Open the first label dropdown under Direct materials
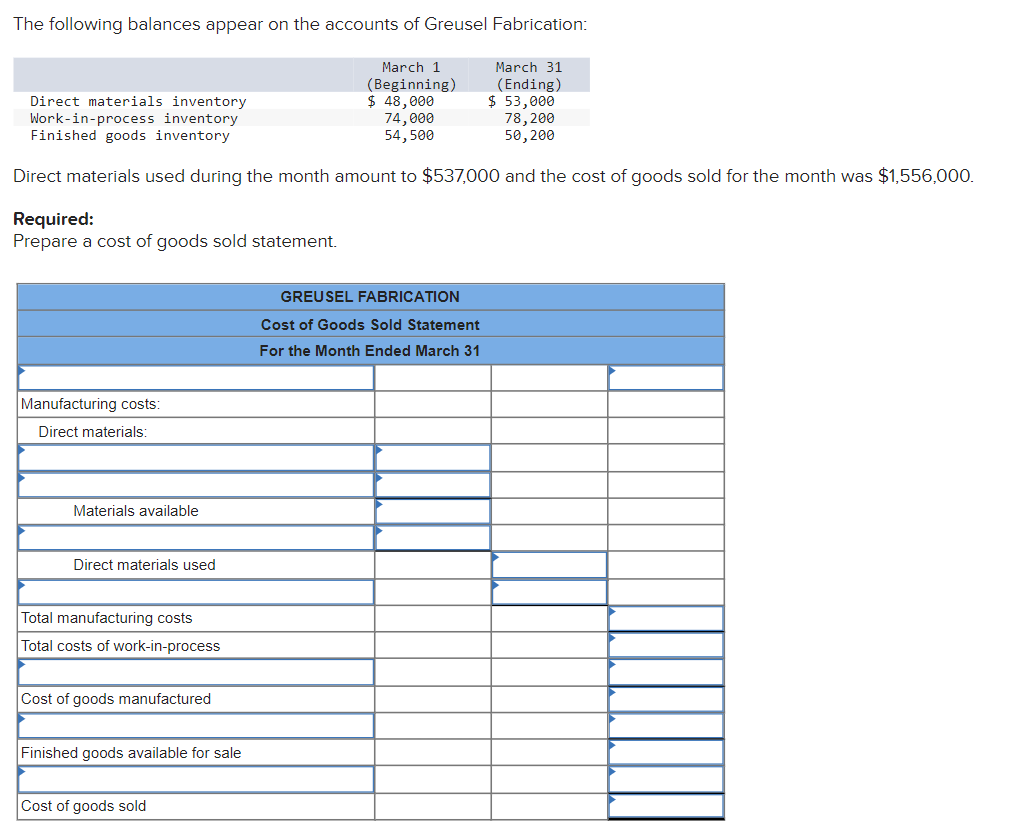 [196, 457]
